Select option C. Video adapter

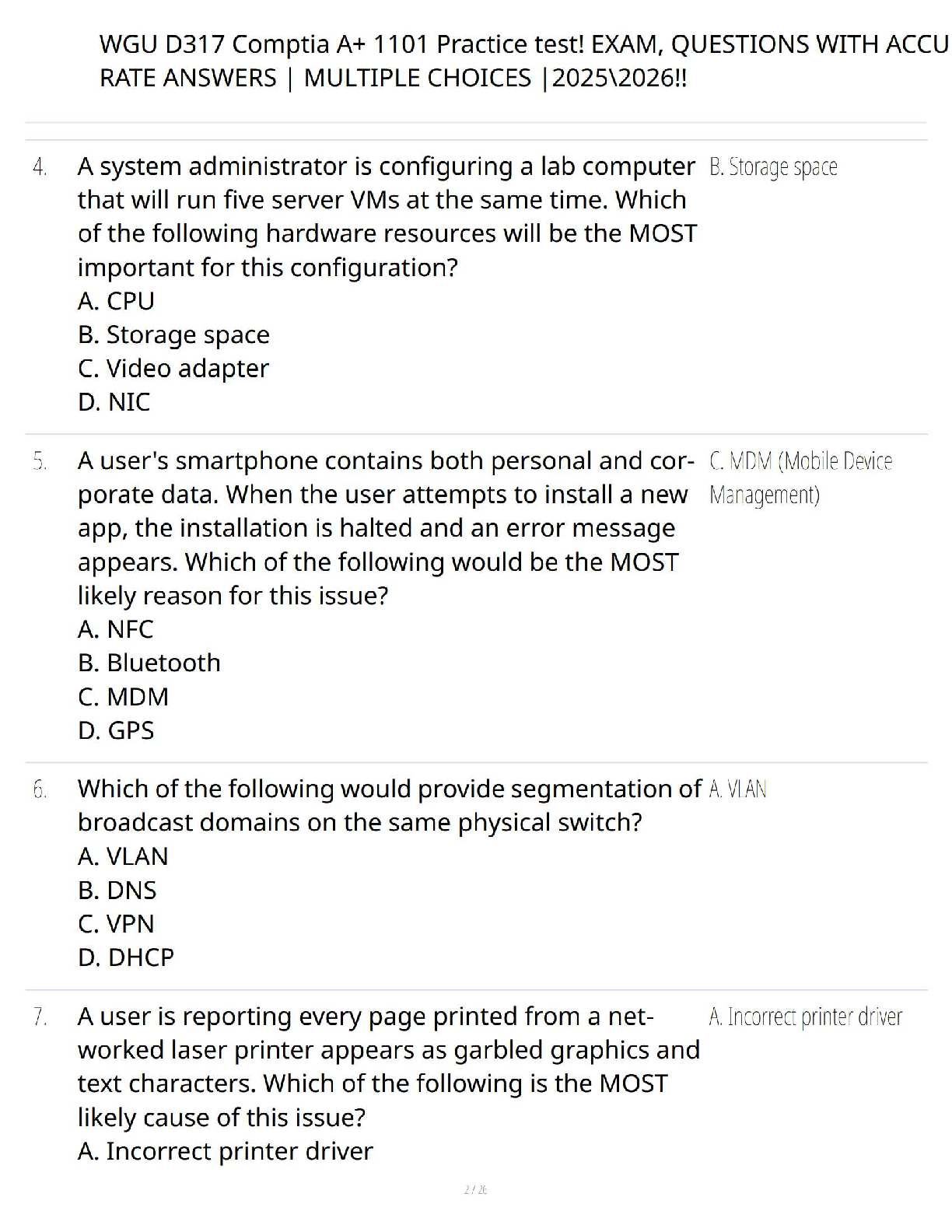(173, 369)
